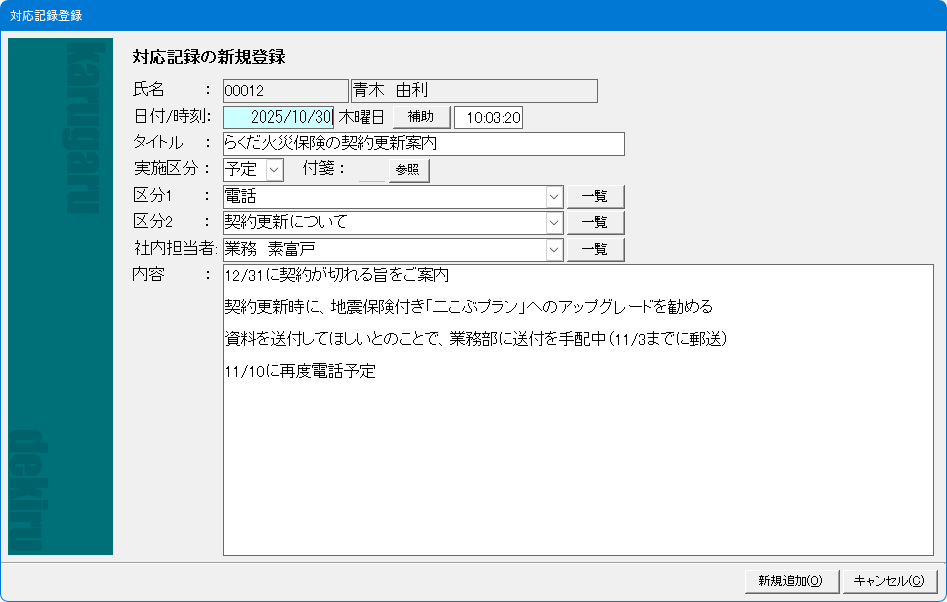Select the 氏名 code field 00012
947x602 pixels.
tap(285, 91)
